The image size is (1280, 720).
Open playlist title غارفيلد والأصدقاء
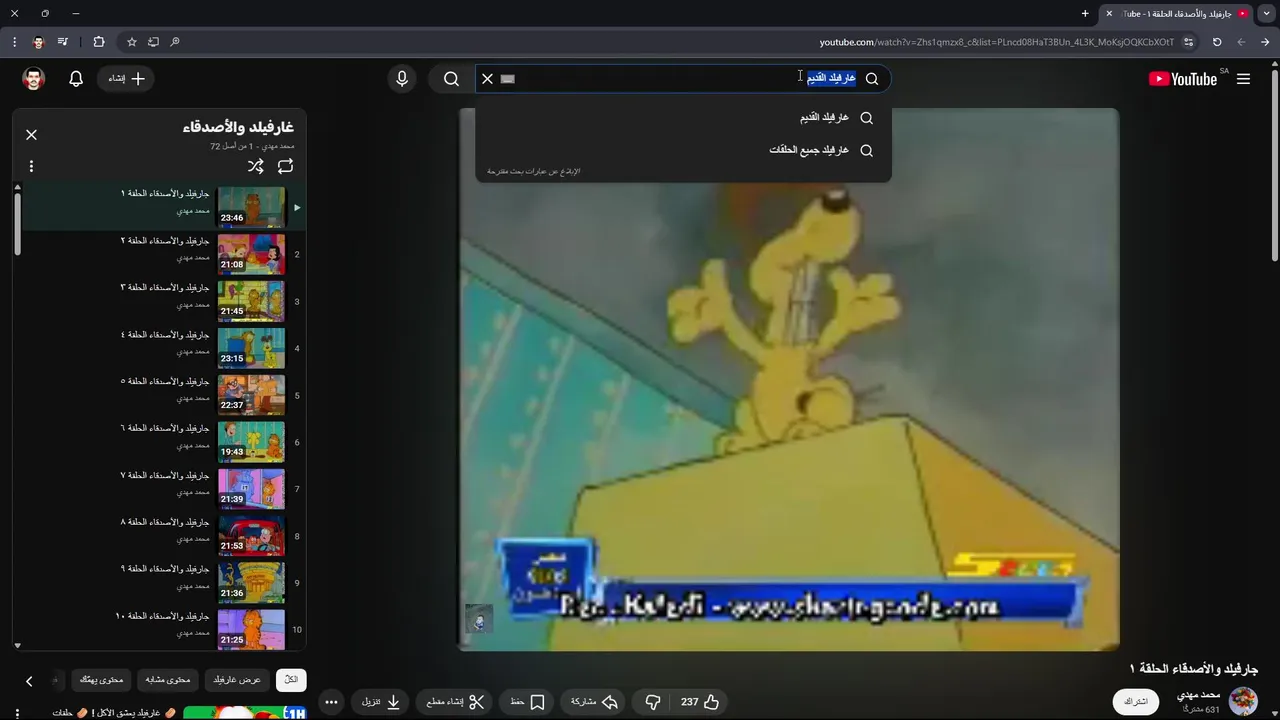[238, 127]
